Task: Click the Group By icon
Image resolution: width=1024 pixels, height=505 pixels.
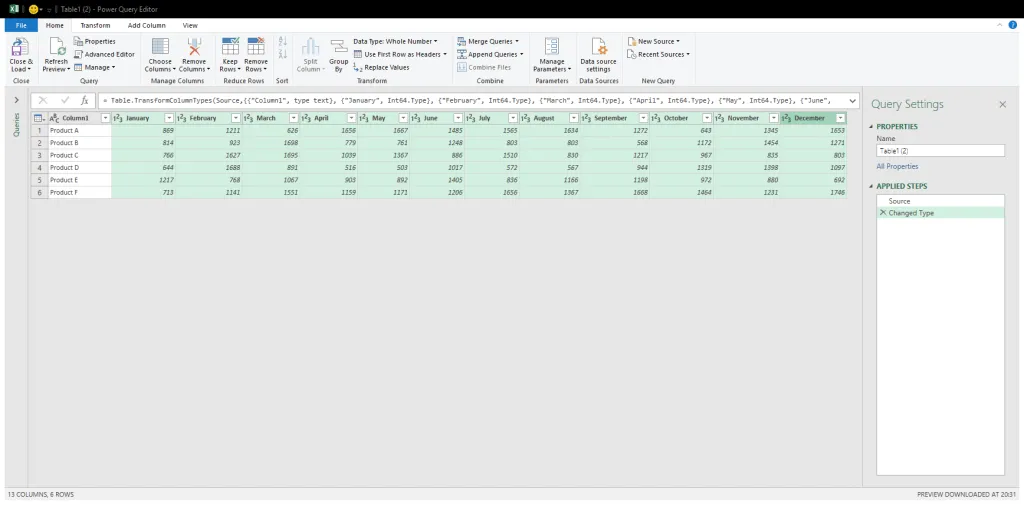Action: tap(338, 46)
